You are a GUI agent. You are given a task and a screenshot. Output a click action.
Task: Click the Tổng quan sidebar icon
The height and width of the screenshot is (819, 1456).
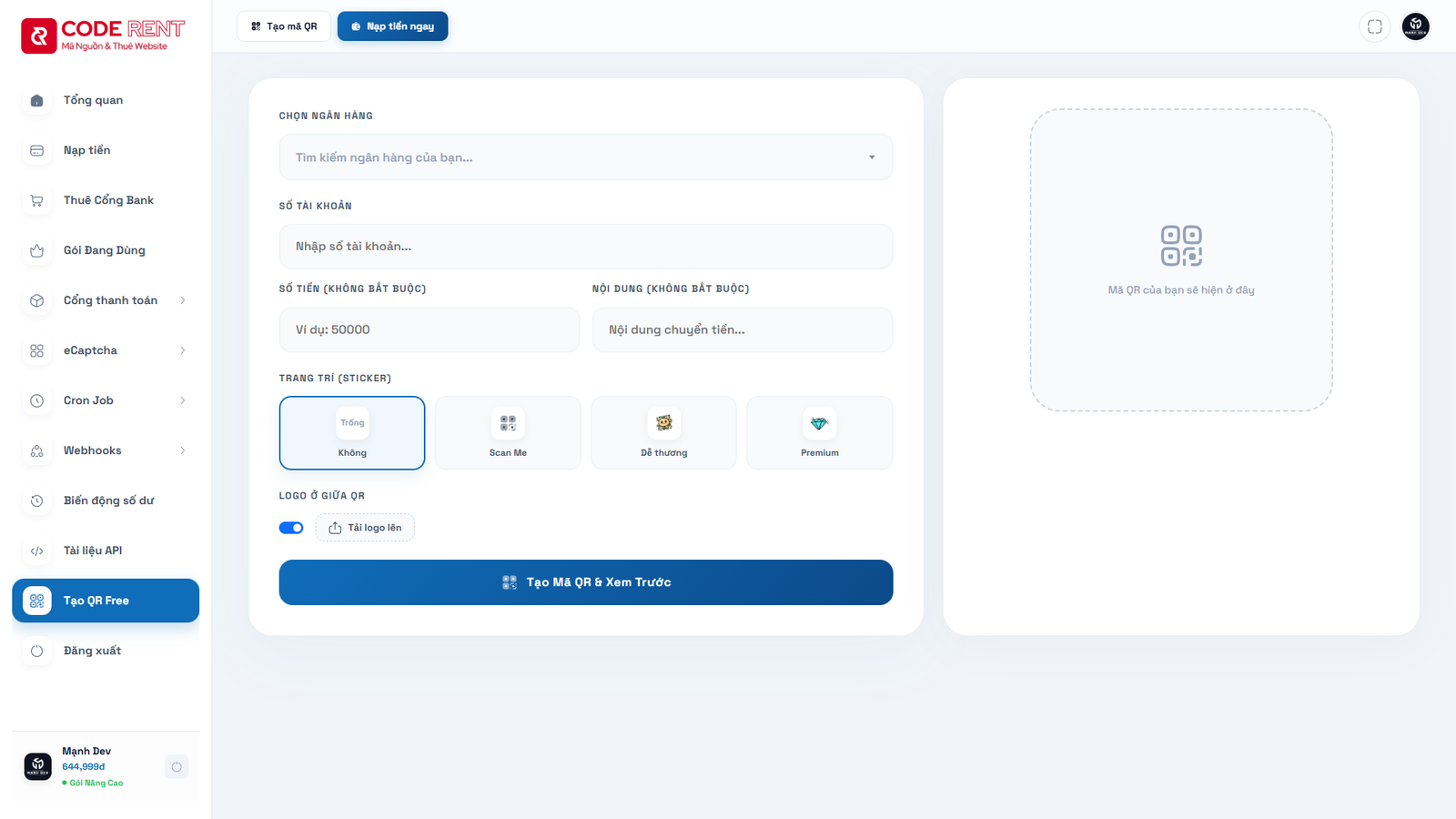[x=36, y=100]
